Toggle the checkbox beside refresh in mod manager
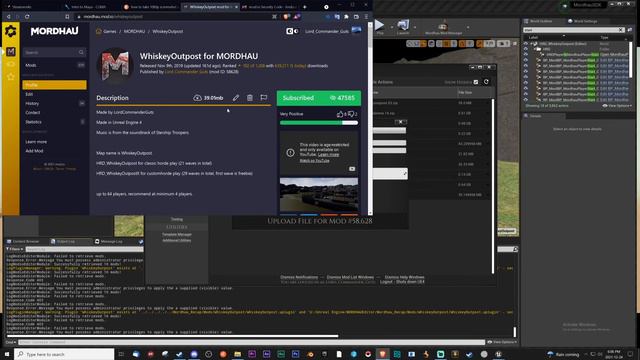The image size is (640, 360). 476,82
